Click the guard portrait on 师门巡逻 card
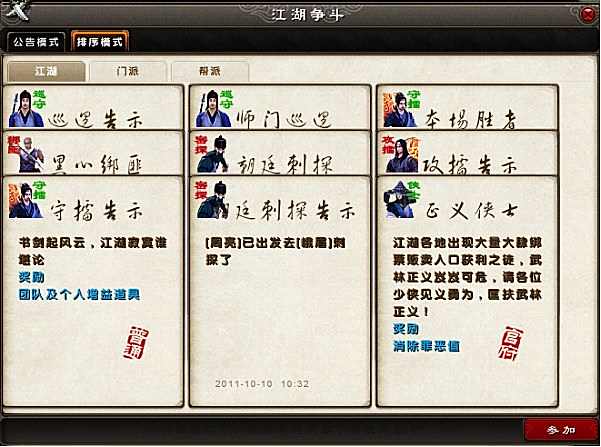 [214, 108]
